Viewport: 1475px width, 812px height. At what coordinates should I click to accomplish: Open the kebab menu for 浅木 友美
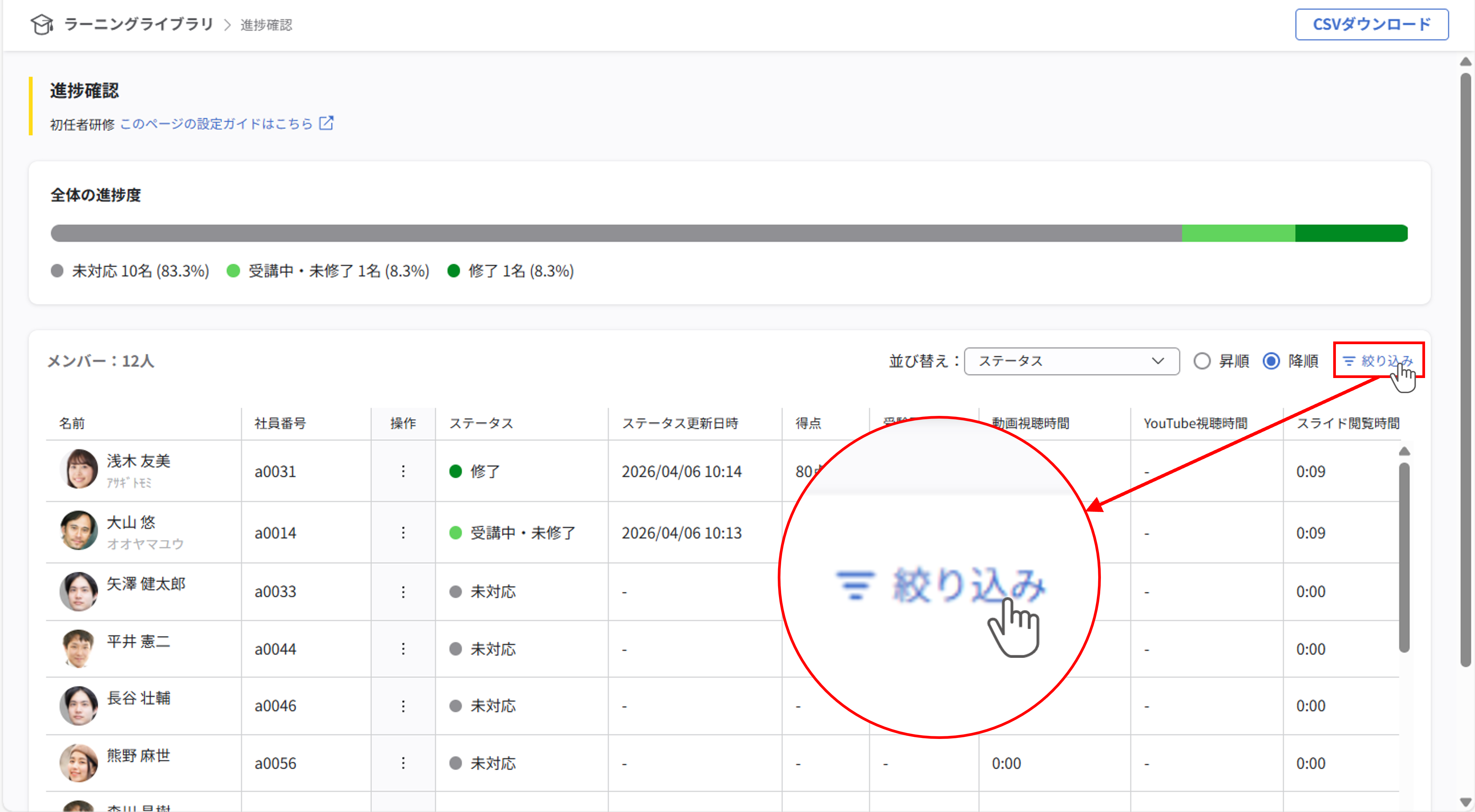click(403, 471)
